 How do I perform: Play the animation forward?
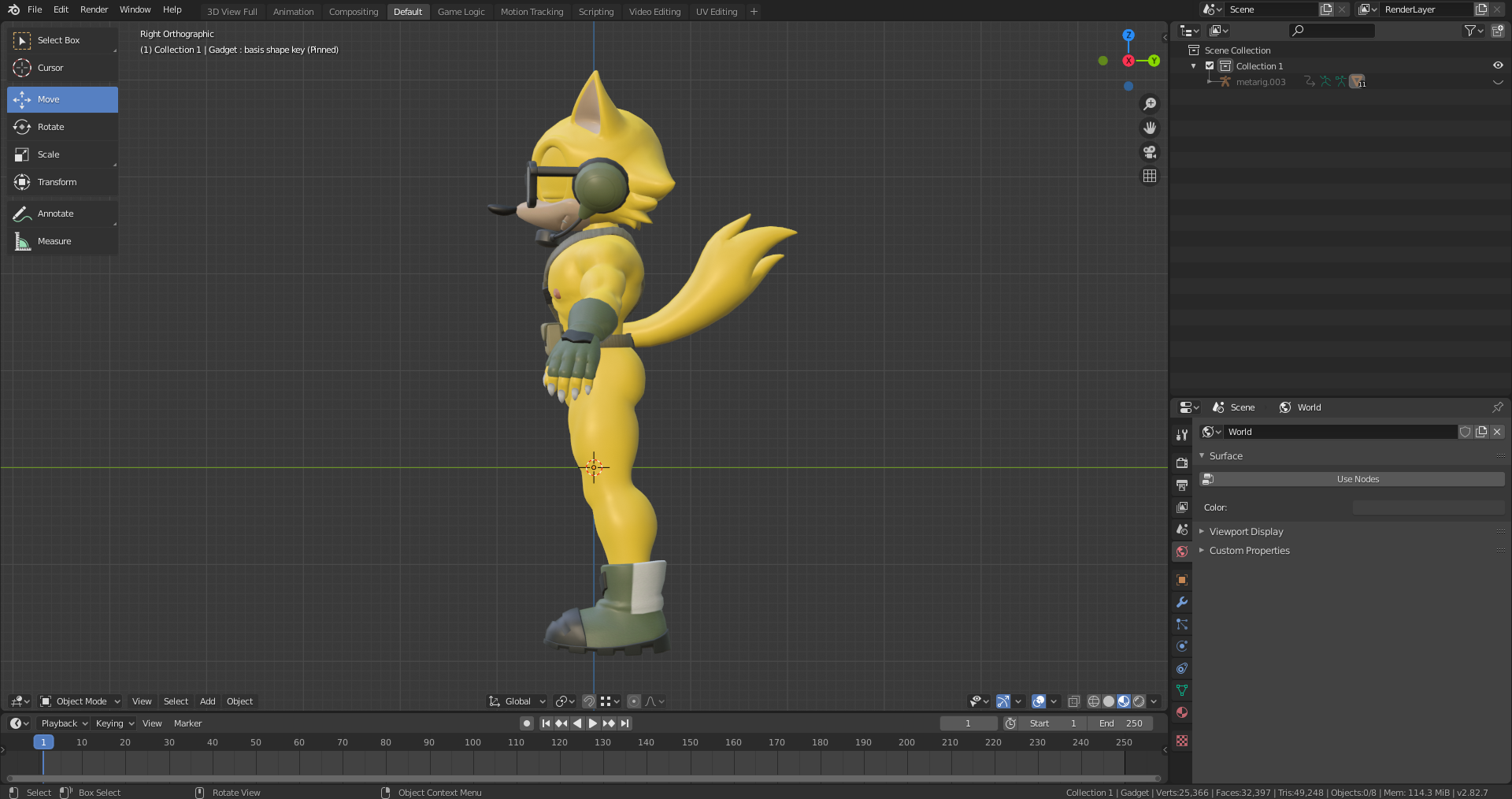click(x=593, y=723)
